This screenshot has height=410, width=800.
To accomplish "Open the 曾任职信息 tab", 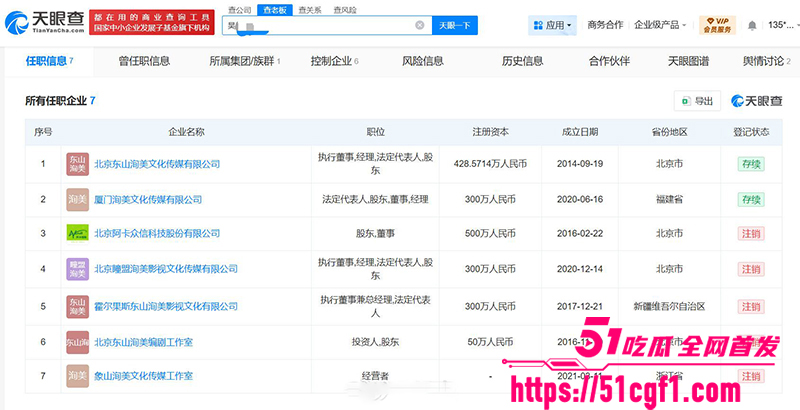I will tap(144, 61).
